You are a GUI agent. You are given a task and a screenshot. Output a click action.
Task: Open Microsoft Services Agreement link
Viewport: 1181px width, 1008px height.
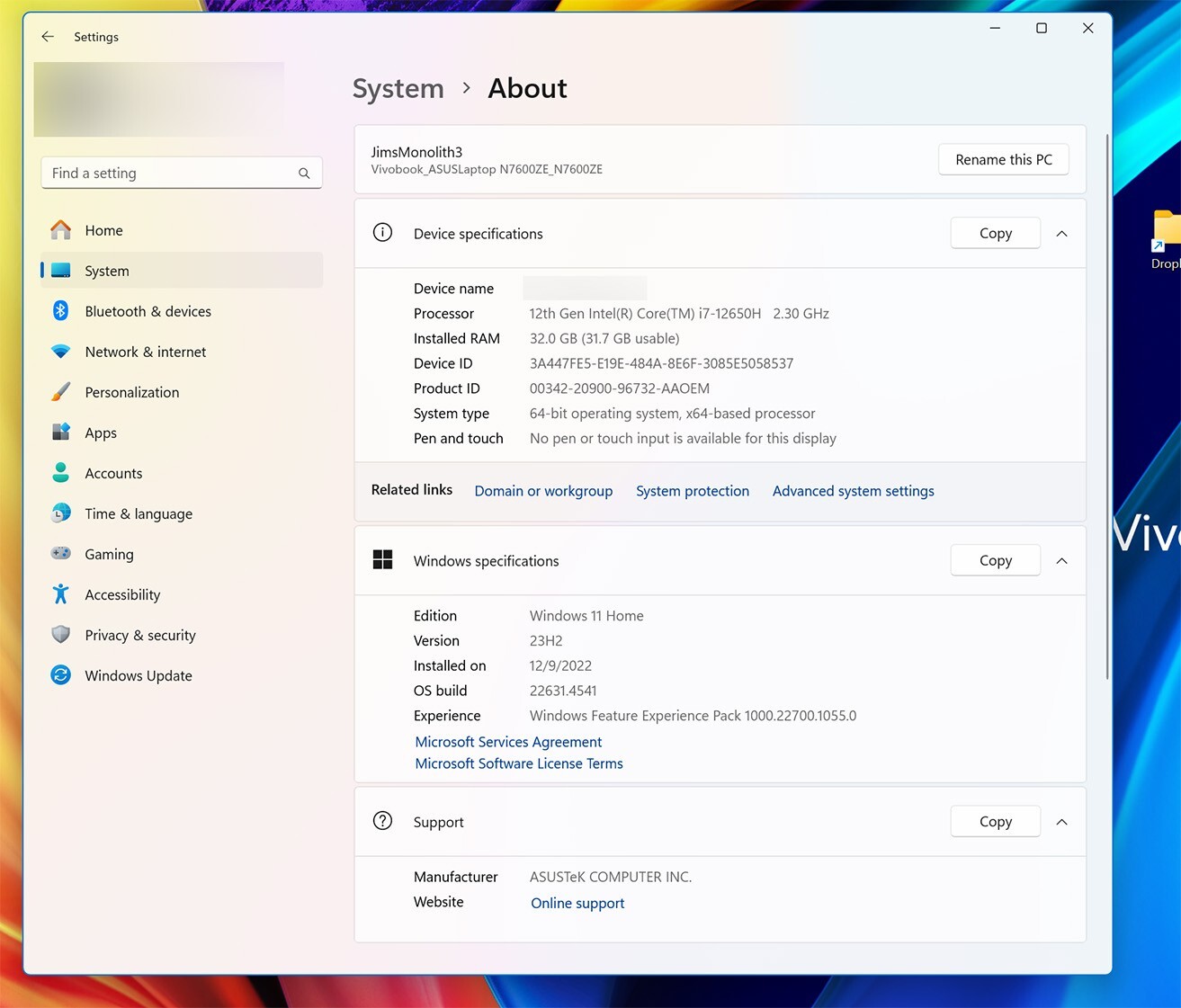tap(508, 742)
